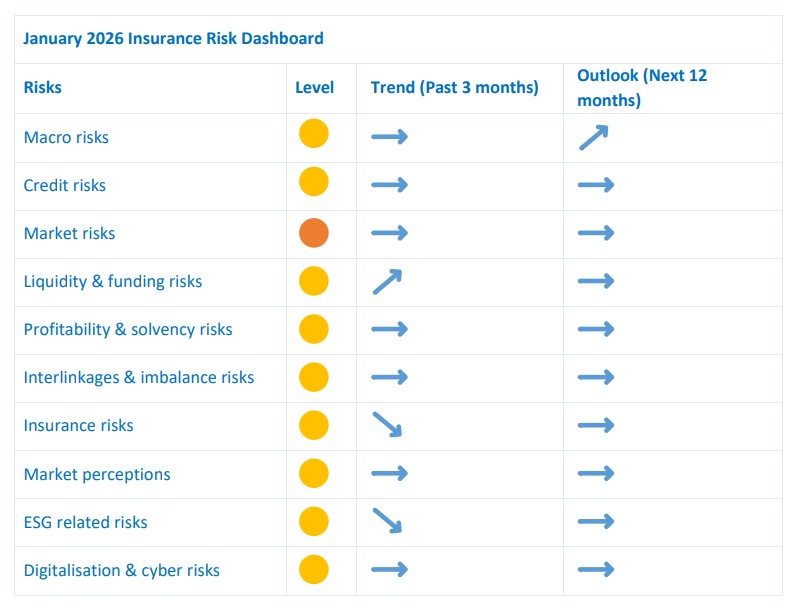Click the Macro risks upward outlook arrow

594,137
